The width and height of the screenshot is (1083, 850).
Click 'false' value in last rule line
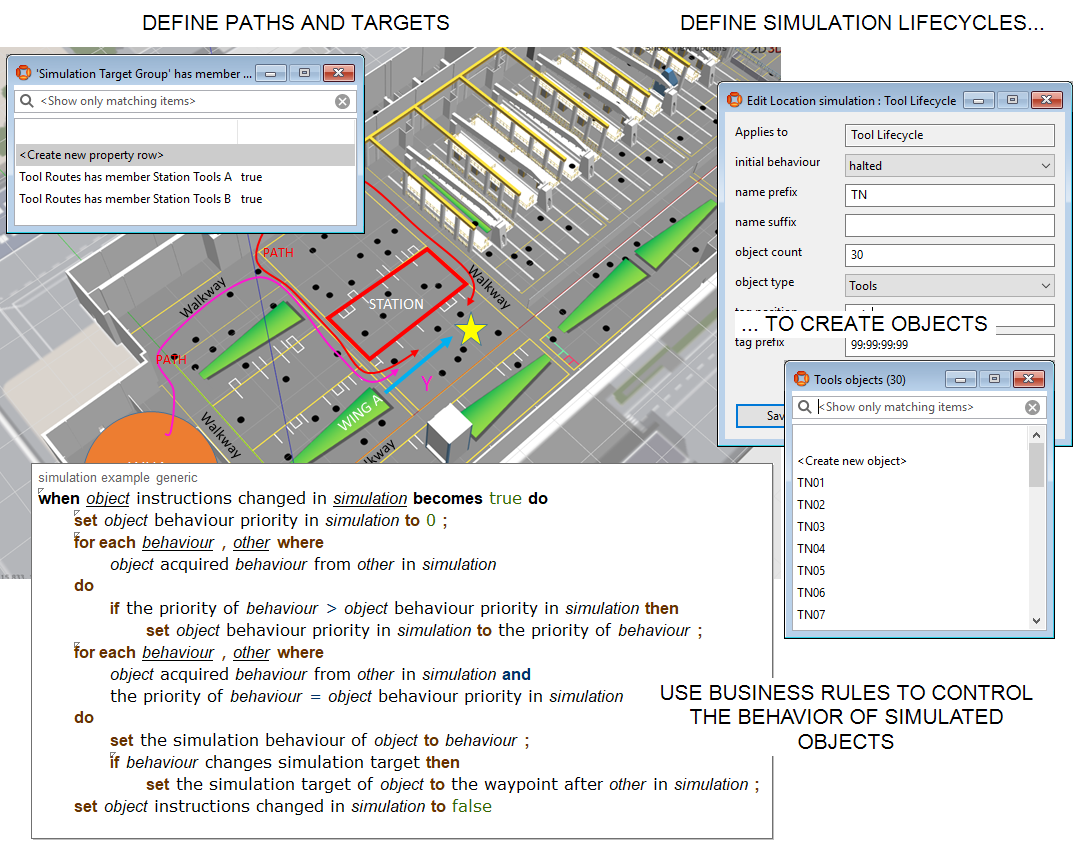(472, 806)
